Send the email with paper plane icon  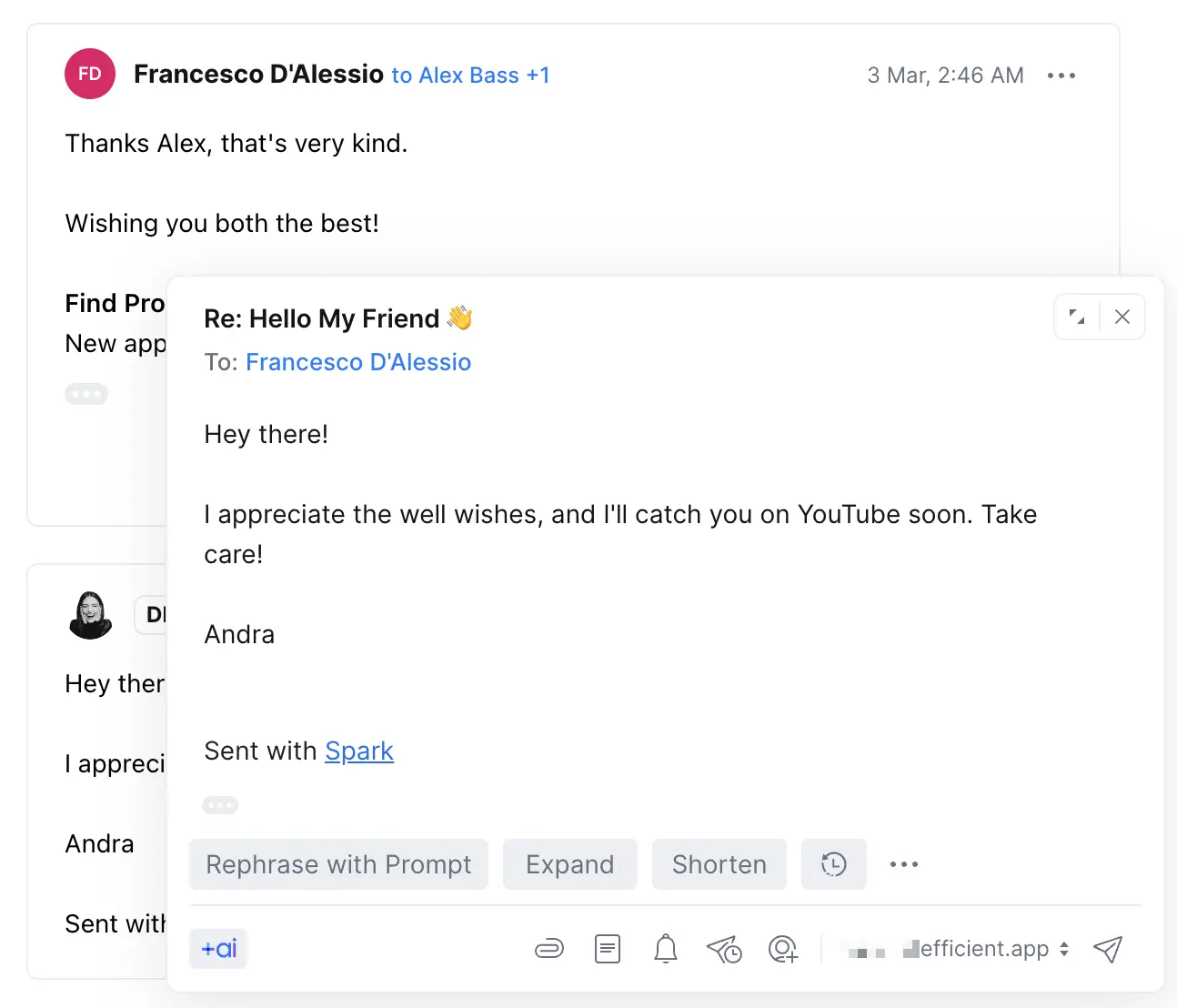click(1108, 950)
